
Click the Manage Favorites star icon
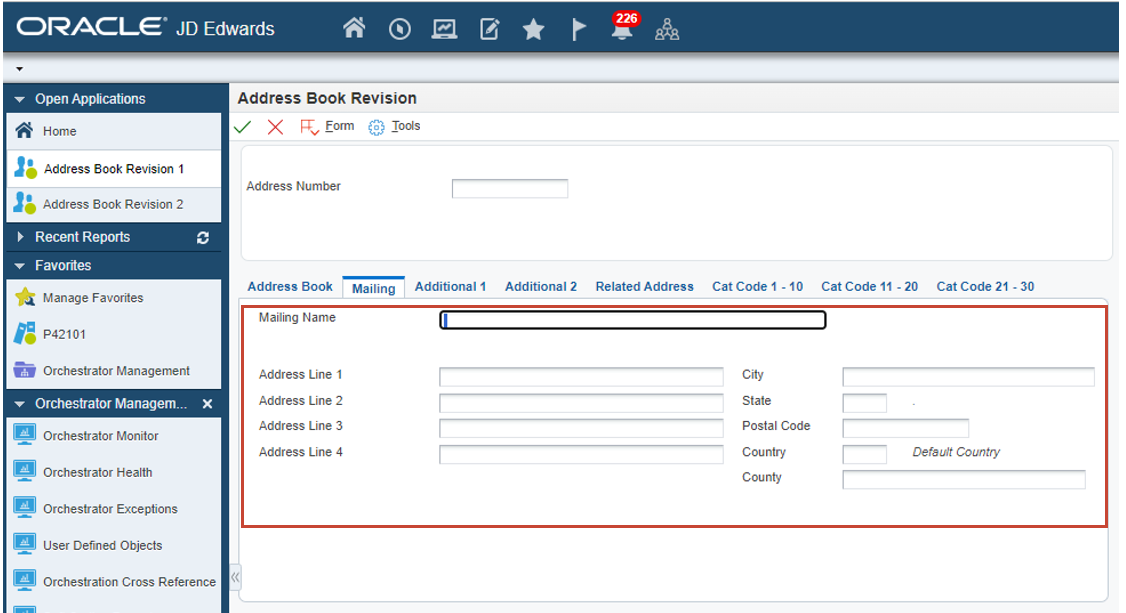[x=25, y=297]
